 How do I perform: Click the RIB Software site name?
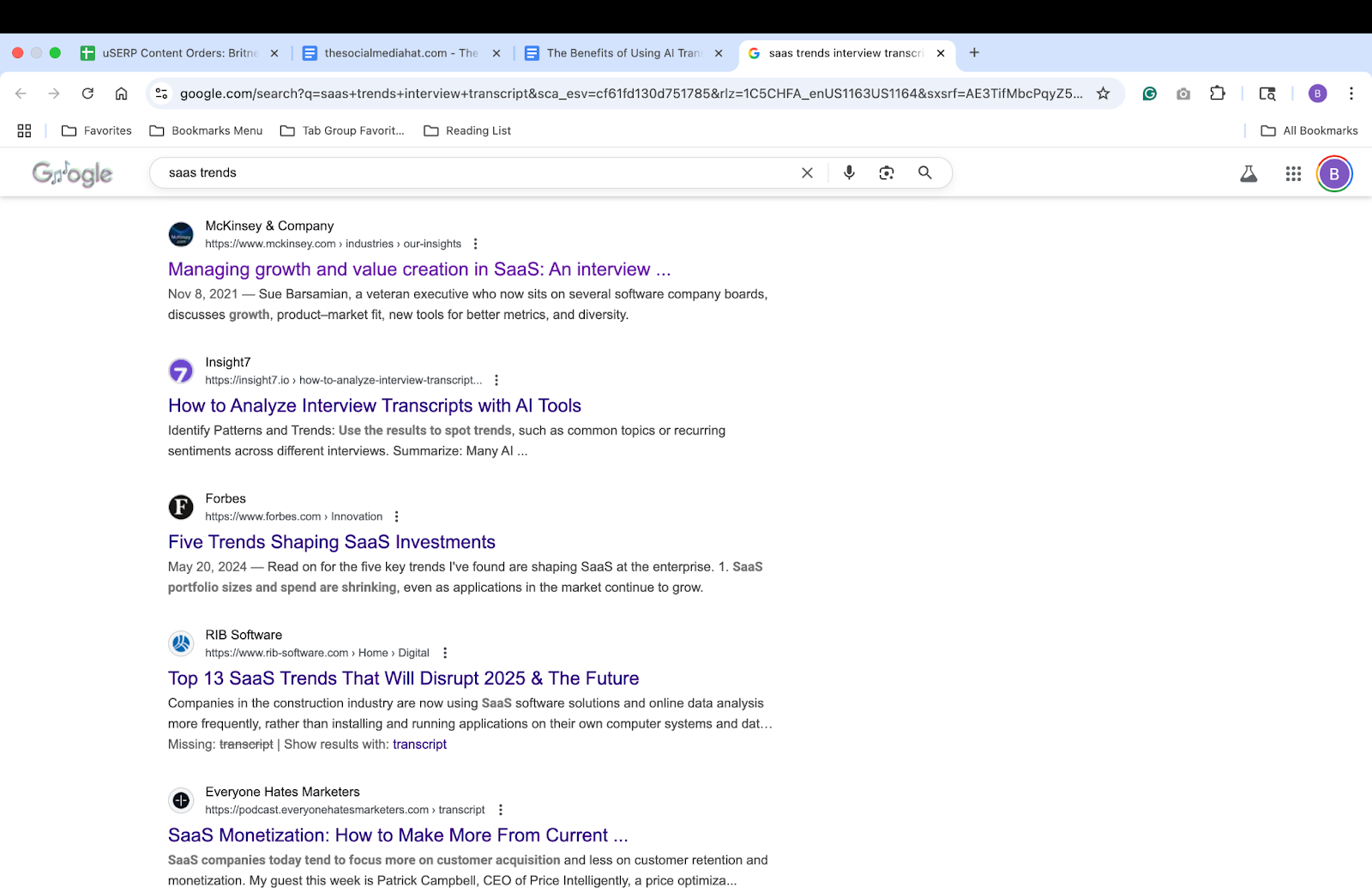pyautogui.click(x=244, y=635)
